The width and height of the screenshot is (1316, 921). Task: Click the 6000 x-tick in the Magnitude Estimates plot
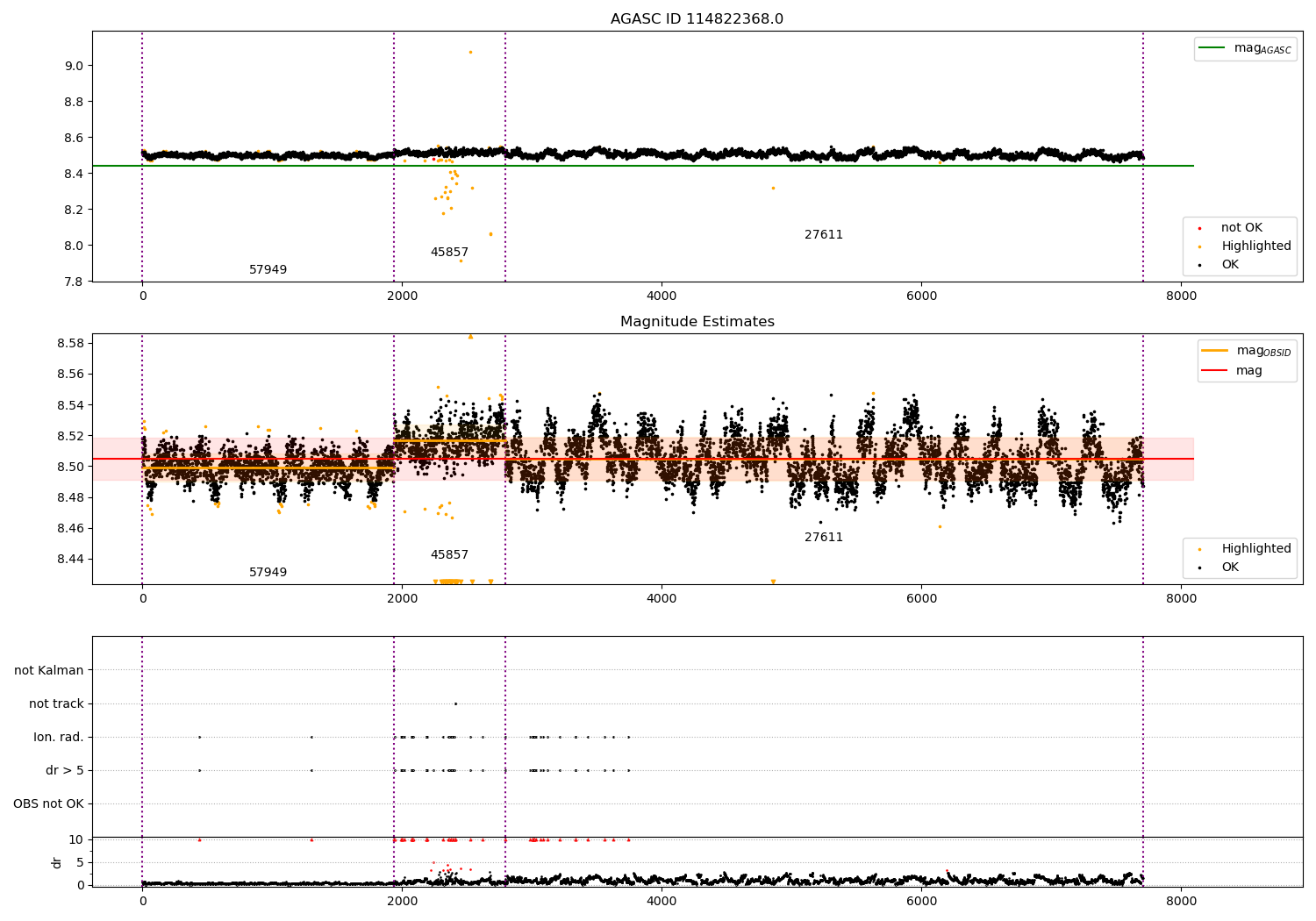[921, 599]
